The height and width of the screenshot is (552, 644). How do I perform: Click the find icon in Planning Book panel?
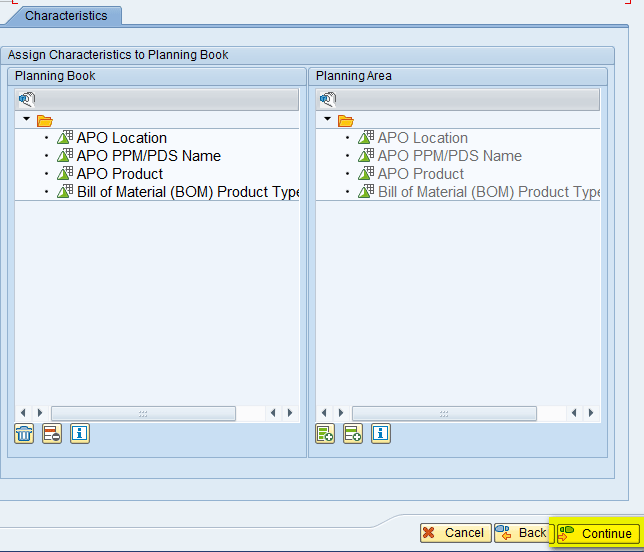(27, 99)
